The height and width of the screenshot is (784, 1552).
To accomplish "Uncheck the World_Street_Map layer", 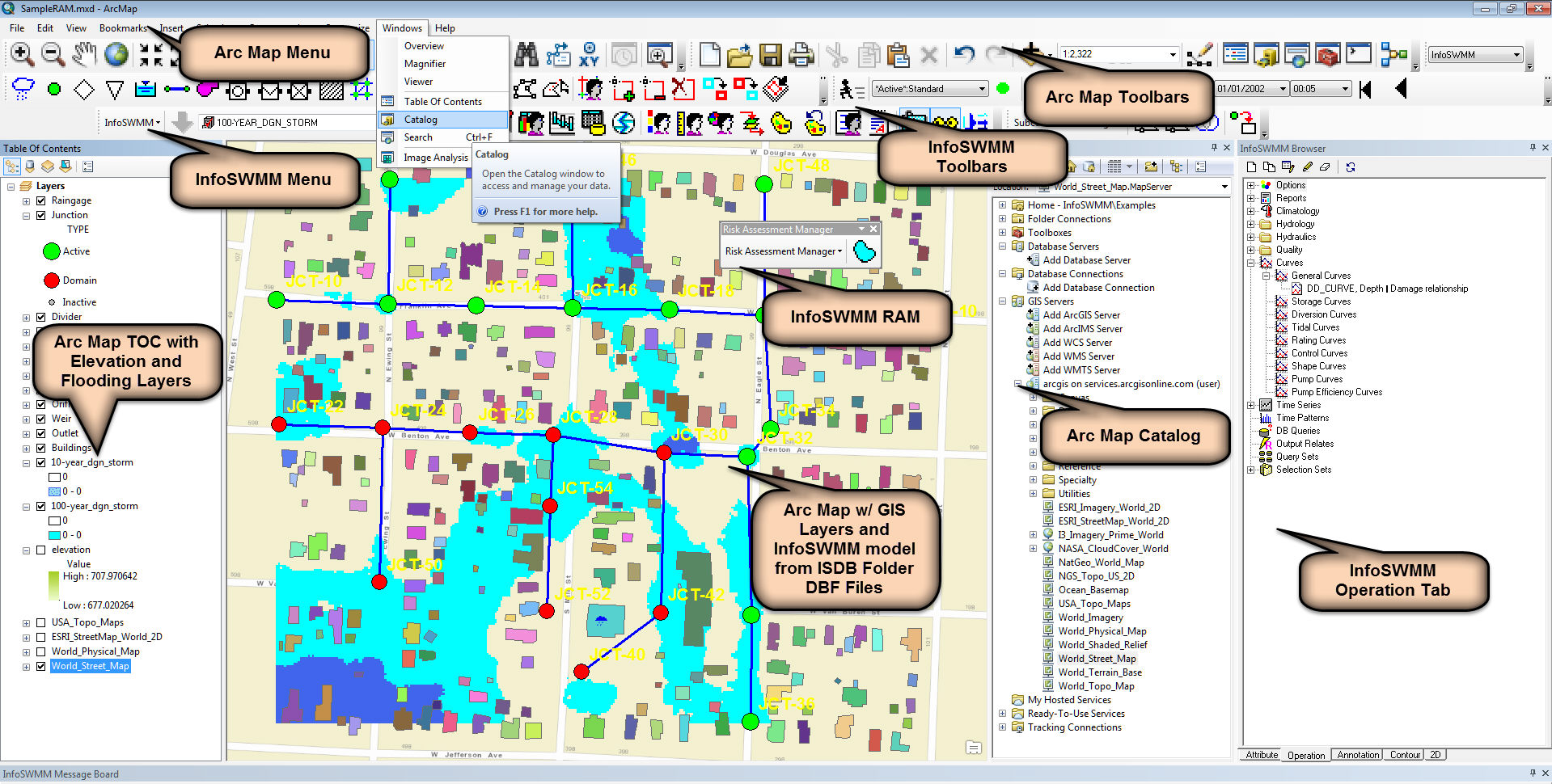I will [x=40, y=666].
